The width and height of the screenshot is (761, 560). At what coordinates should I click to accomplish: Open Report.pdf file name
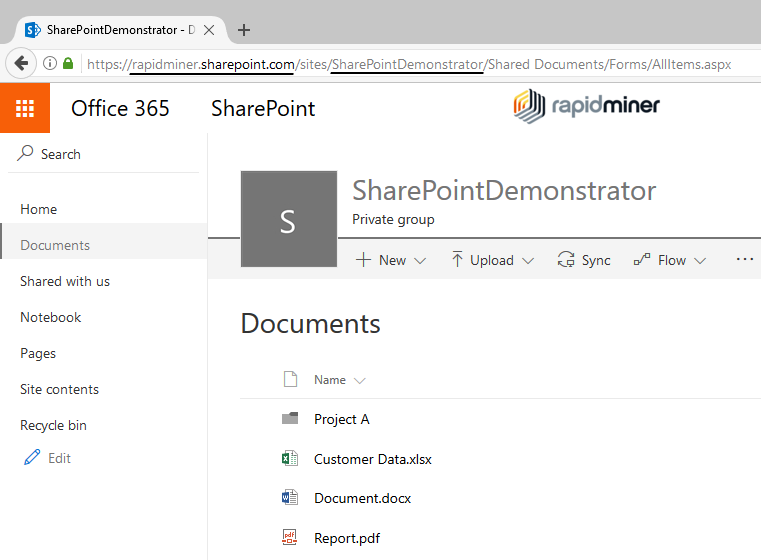click(x=347, y=538)
